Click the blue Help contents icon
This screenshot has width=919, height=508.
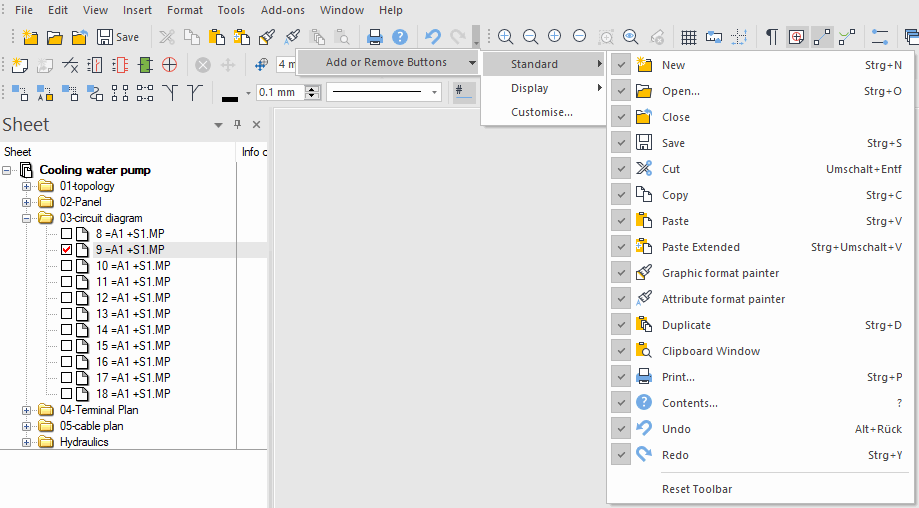pos(400,37)
